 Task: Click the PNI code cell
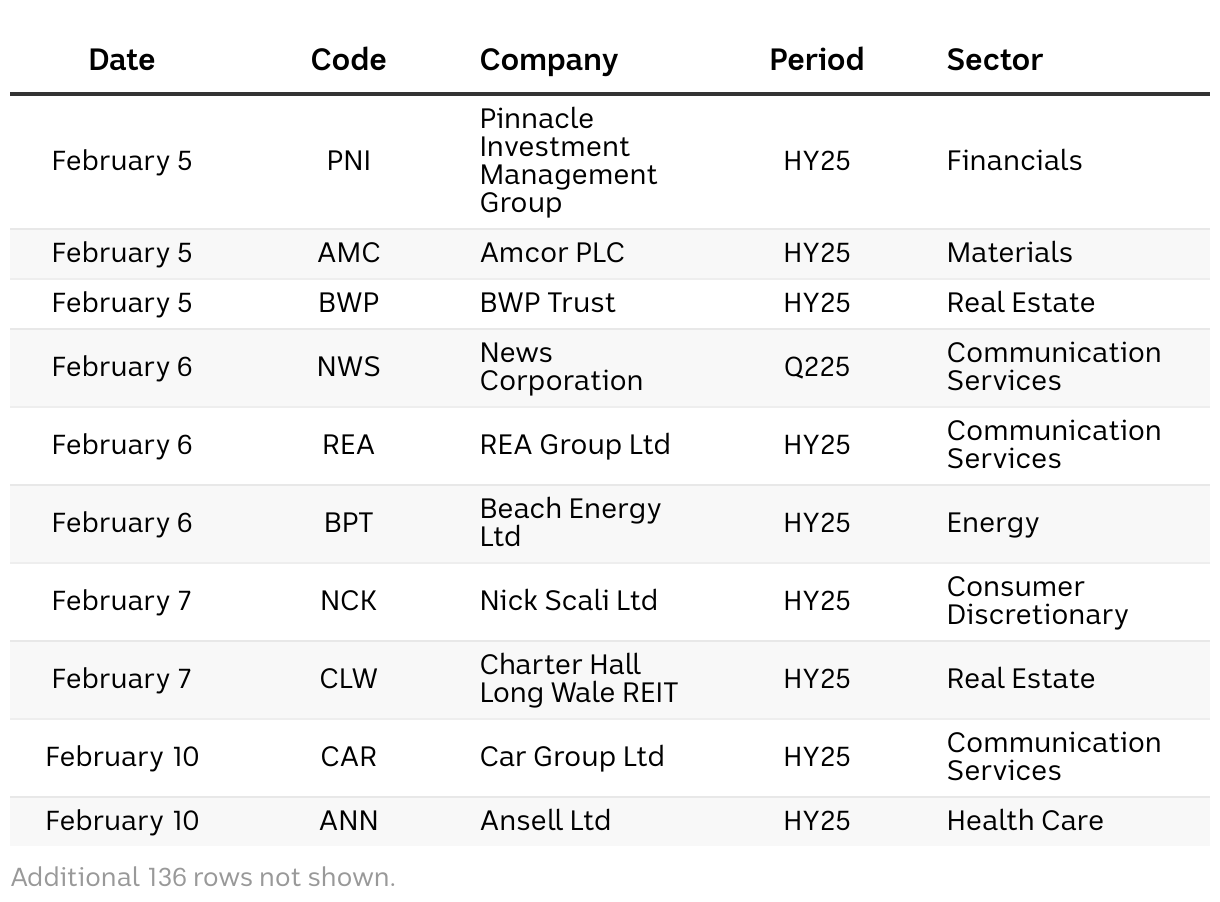tap(348, 161)
